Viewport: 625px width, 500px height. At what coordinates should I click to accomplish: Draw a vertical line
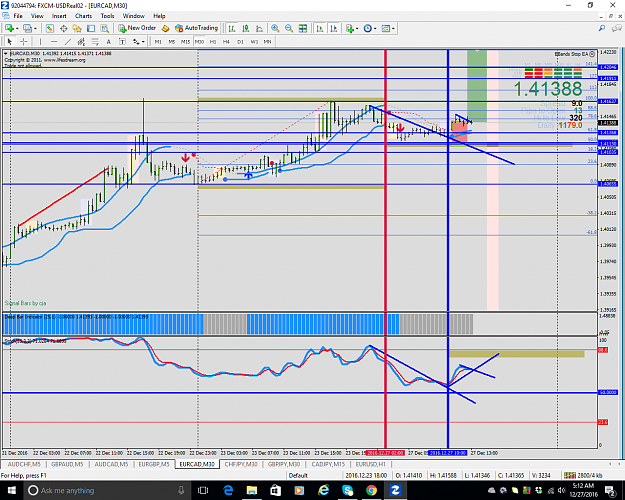click(40, 41)
